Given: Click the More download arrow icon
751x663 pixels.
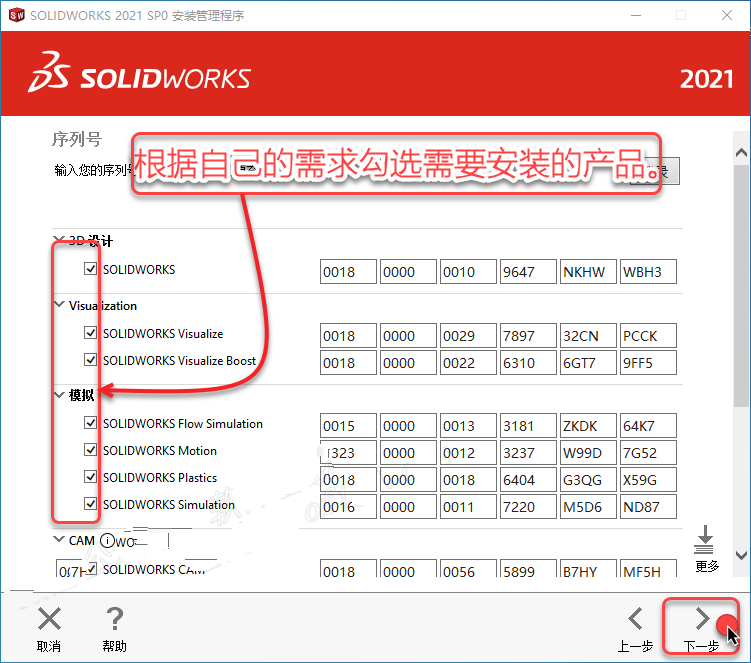Looking at the screenshot, I should click(704, 540).
